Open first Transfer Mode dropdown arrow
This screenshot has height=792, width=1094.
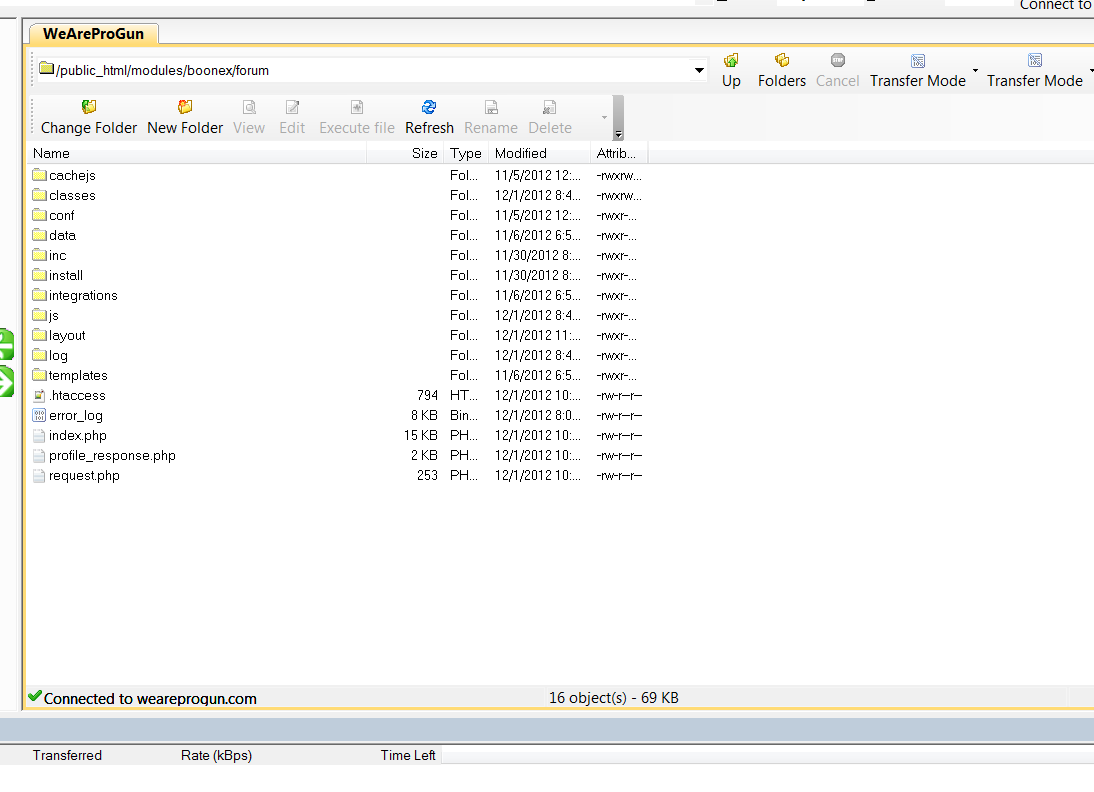coord(975,71)
